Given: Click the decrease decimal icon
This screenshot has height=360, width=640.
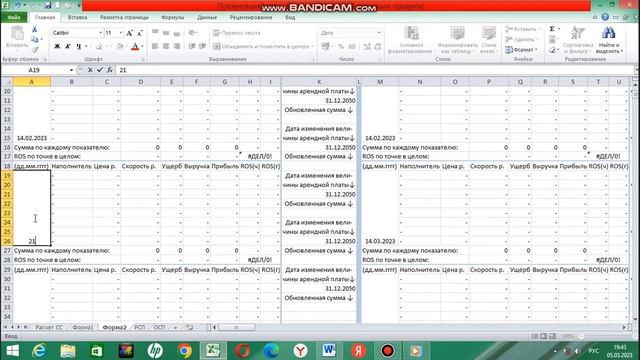Looking at the screenshot, I should pos(378,47).
